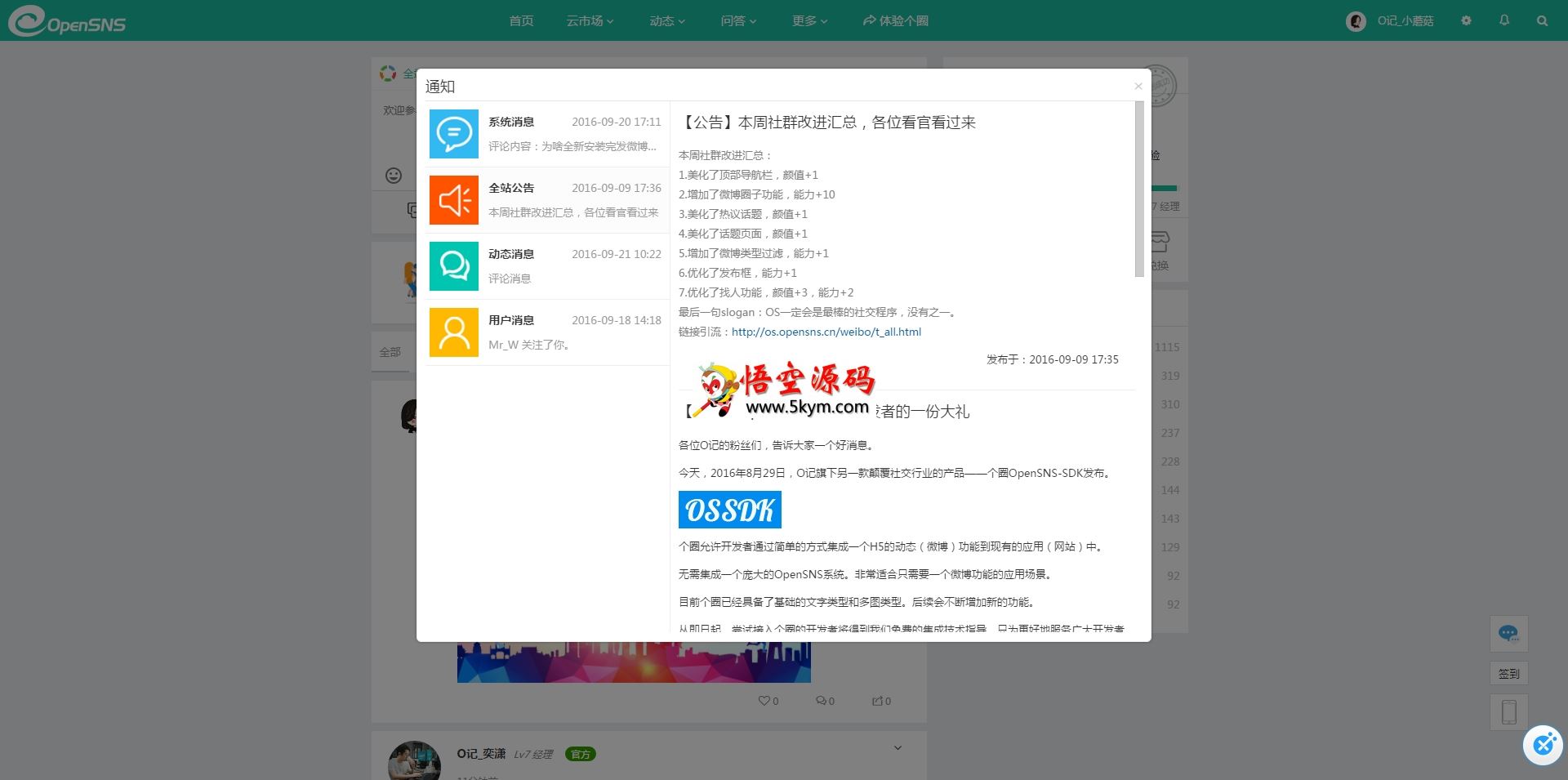Screen dimensions: 1568x780
Task: Click the OSSDK banner image
Action: click(730, 510)
